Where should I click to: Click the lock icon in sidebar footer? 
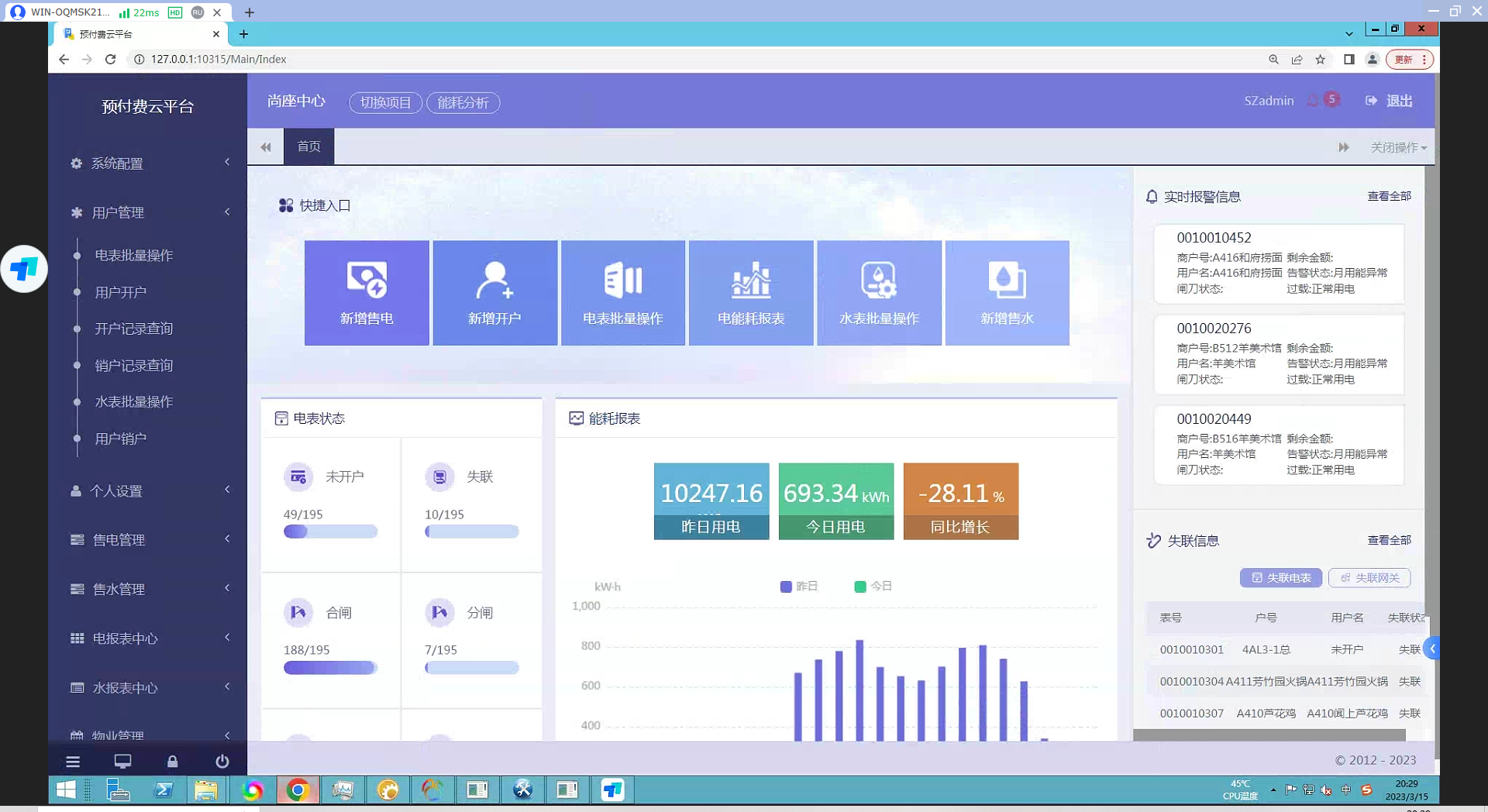(x=172, y=762)
